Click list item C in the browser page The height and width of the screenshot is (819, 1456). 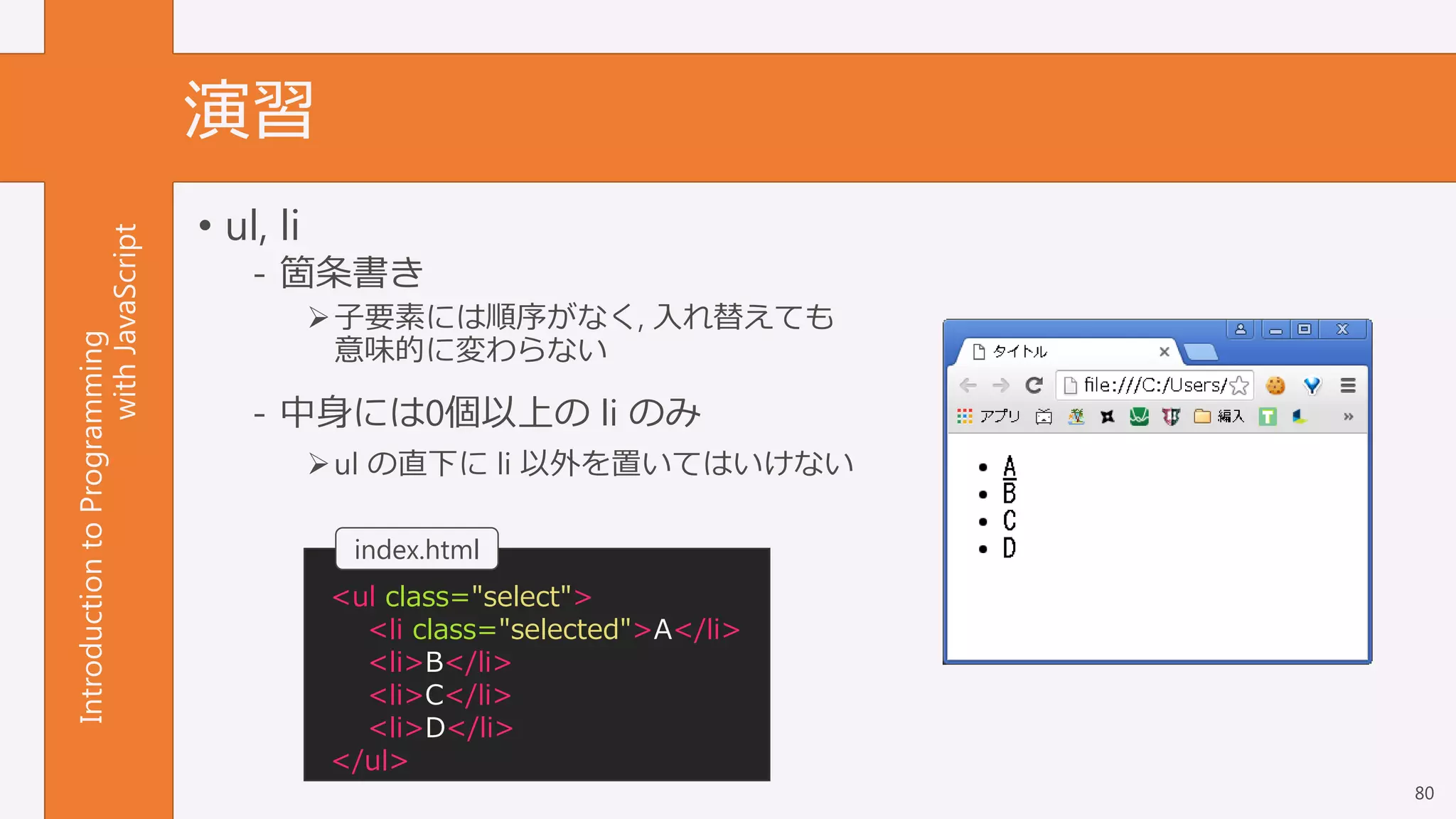(x=1010, y=520)
